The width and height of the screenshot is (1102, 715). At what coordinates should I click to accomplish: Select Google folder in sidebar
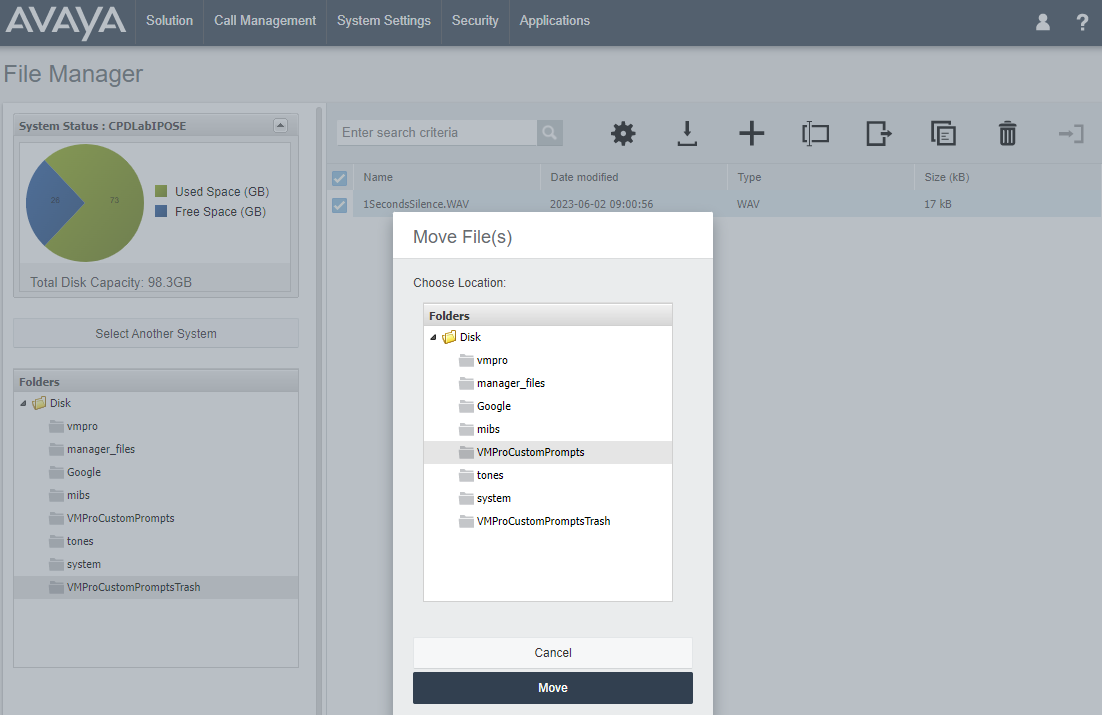click(x=156, y=472)
